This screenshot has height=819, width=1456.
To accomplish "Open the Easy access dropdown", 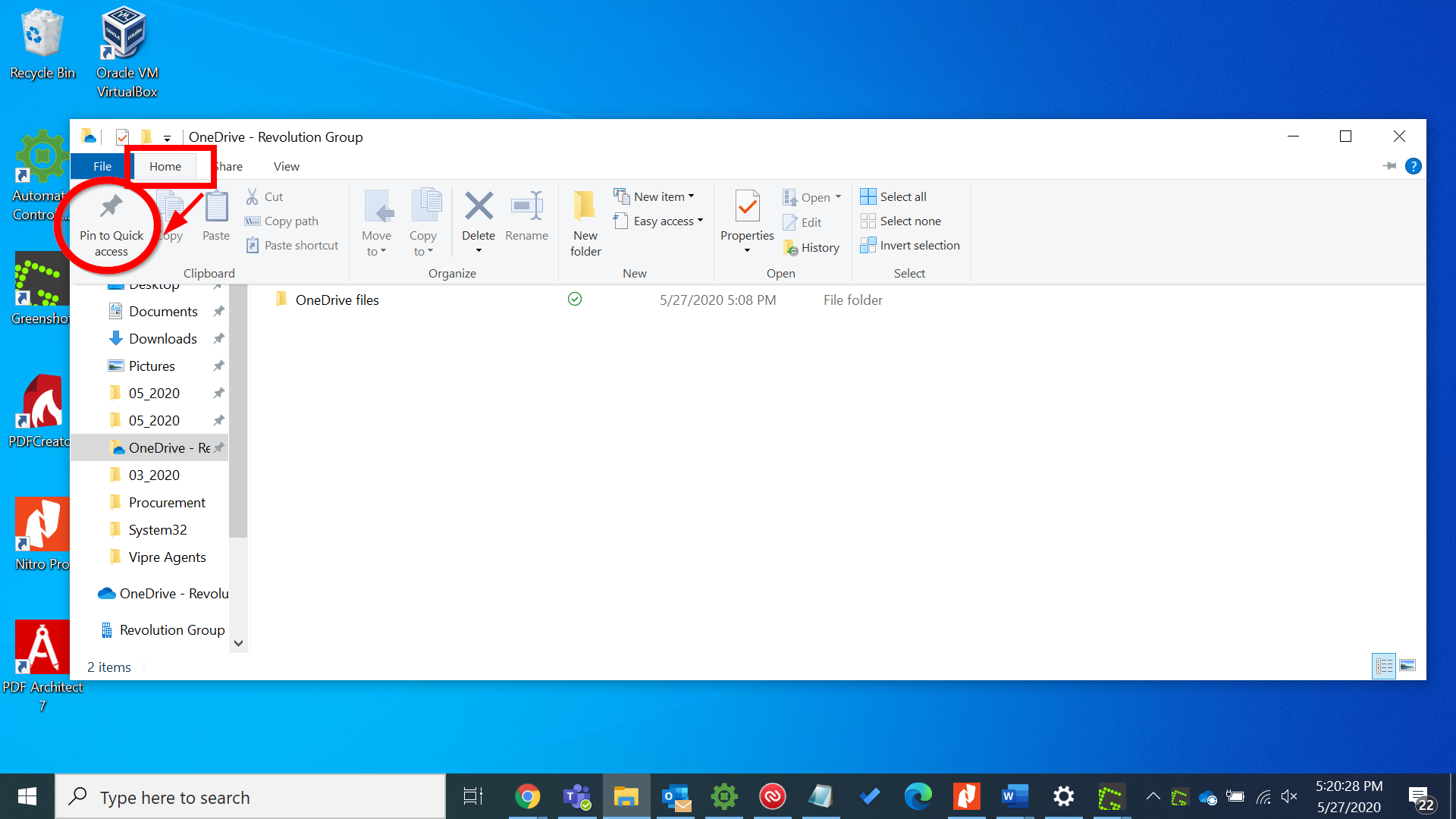I will tap(659, 221).
